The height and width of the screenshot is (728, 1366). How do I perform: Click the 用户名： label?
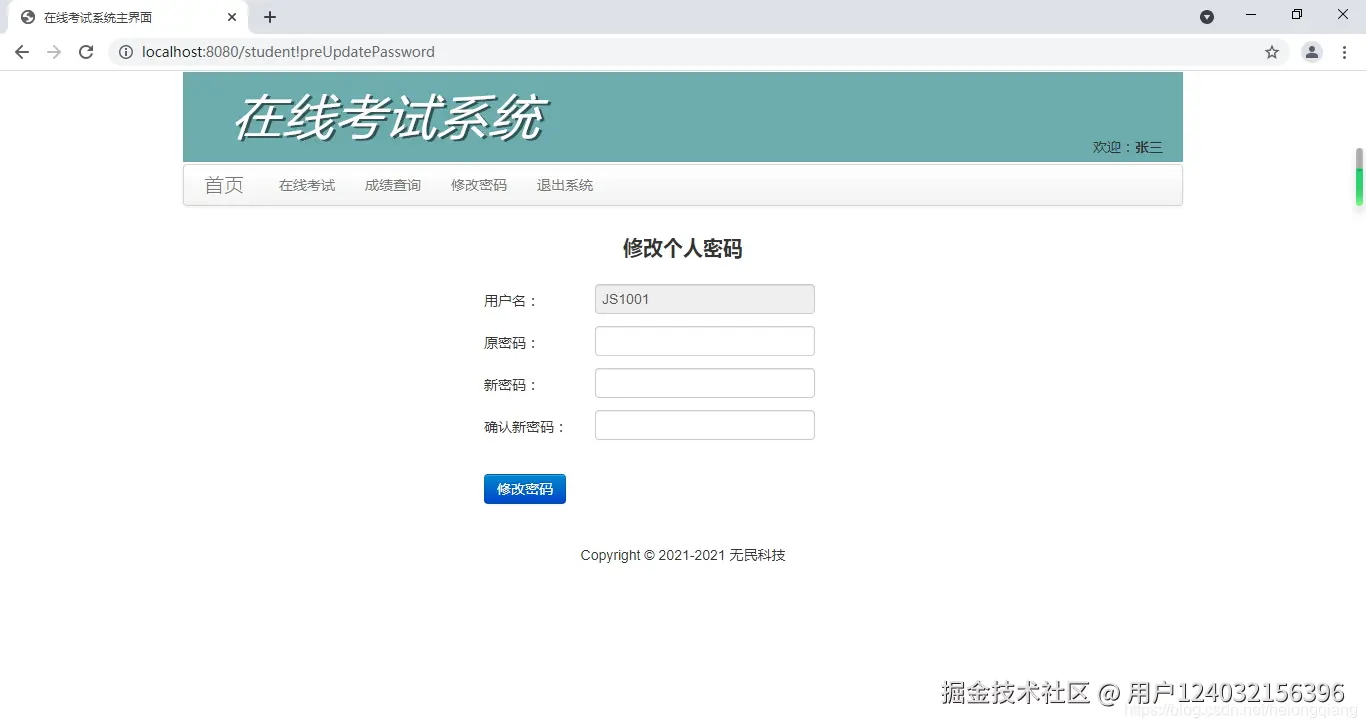pos(511,301)
